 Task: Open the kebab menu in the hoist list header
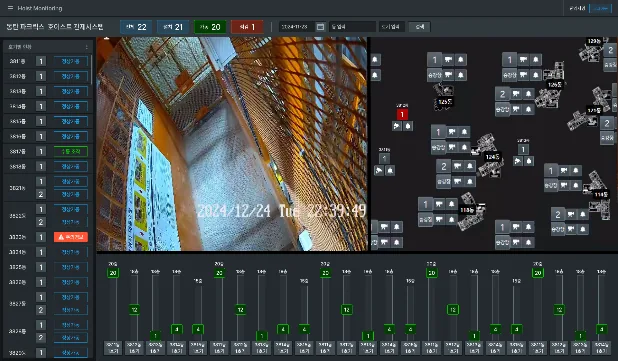[87, 47]
